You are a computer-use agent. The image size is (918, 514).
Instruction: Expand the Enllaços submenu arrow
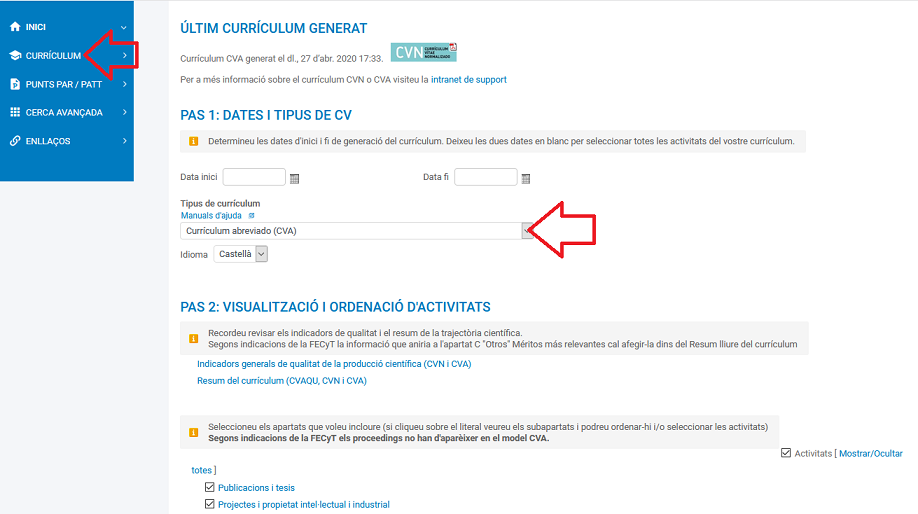tap(125, 141)
